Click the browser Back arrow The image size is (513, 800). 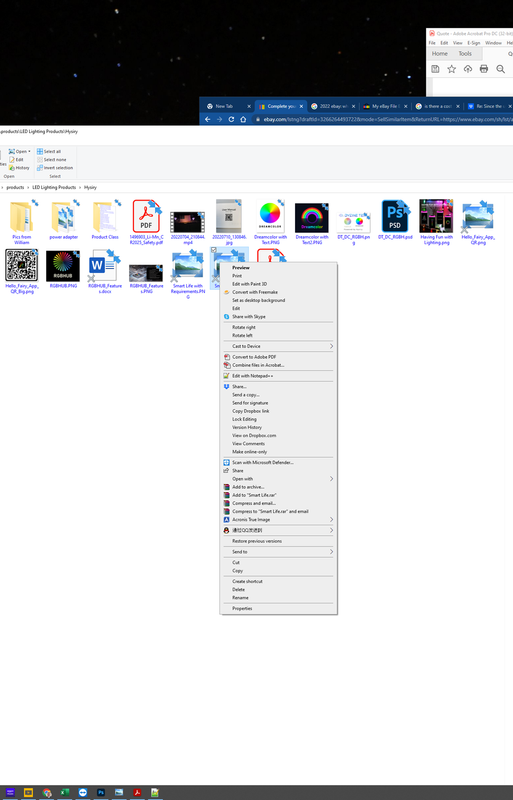[x=208, y=119]
